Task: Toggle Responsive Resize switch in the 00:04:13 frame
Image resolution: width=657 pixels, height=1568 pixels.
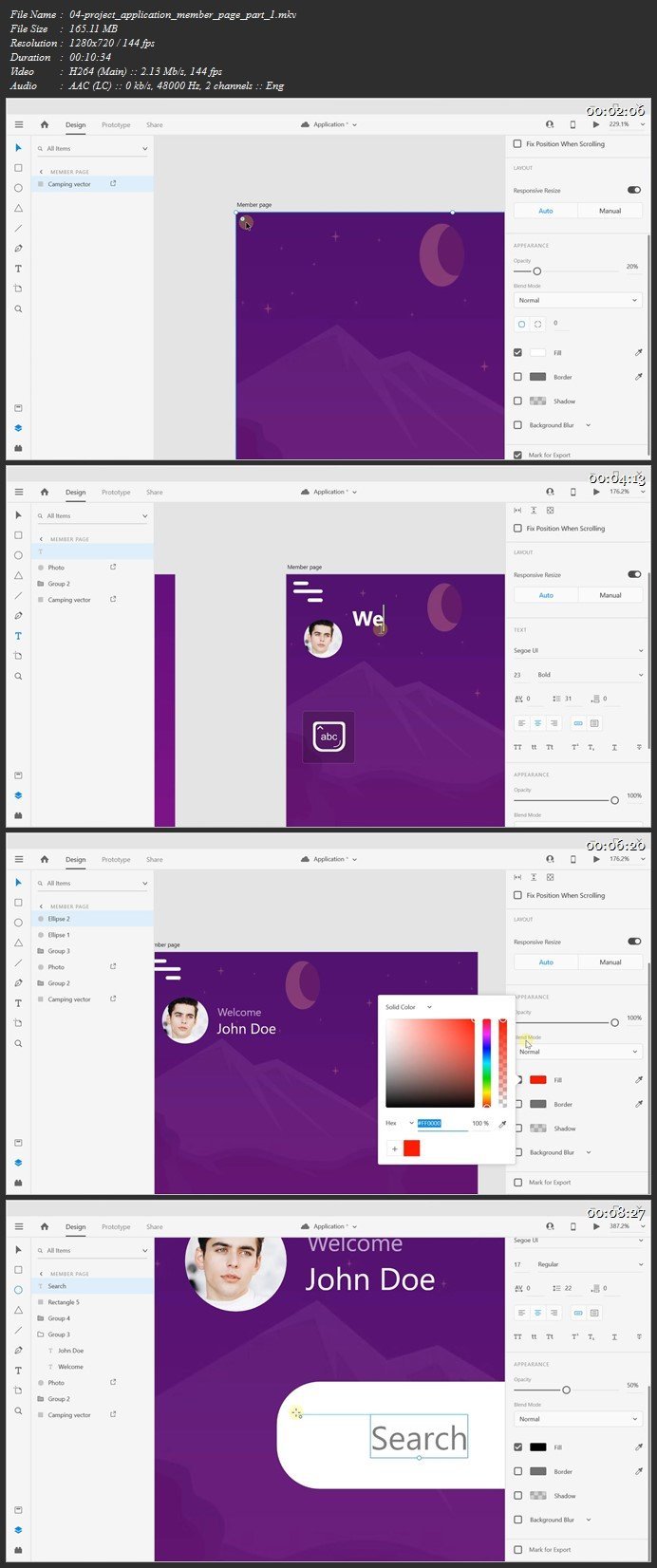Action: 634,574
